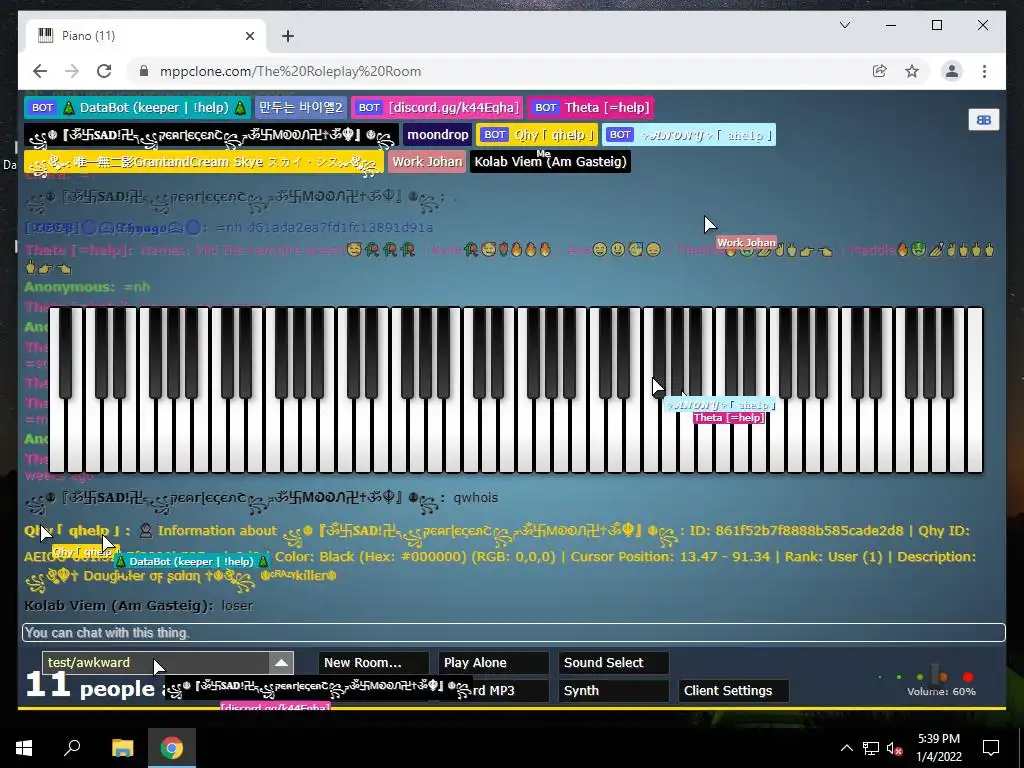Click the "Information about" Qhy reply text
The image size is (1024, 768).
pos(217,530)
